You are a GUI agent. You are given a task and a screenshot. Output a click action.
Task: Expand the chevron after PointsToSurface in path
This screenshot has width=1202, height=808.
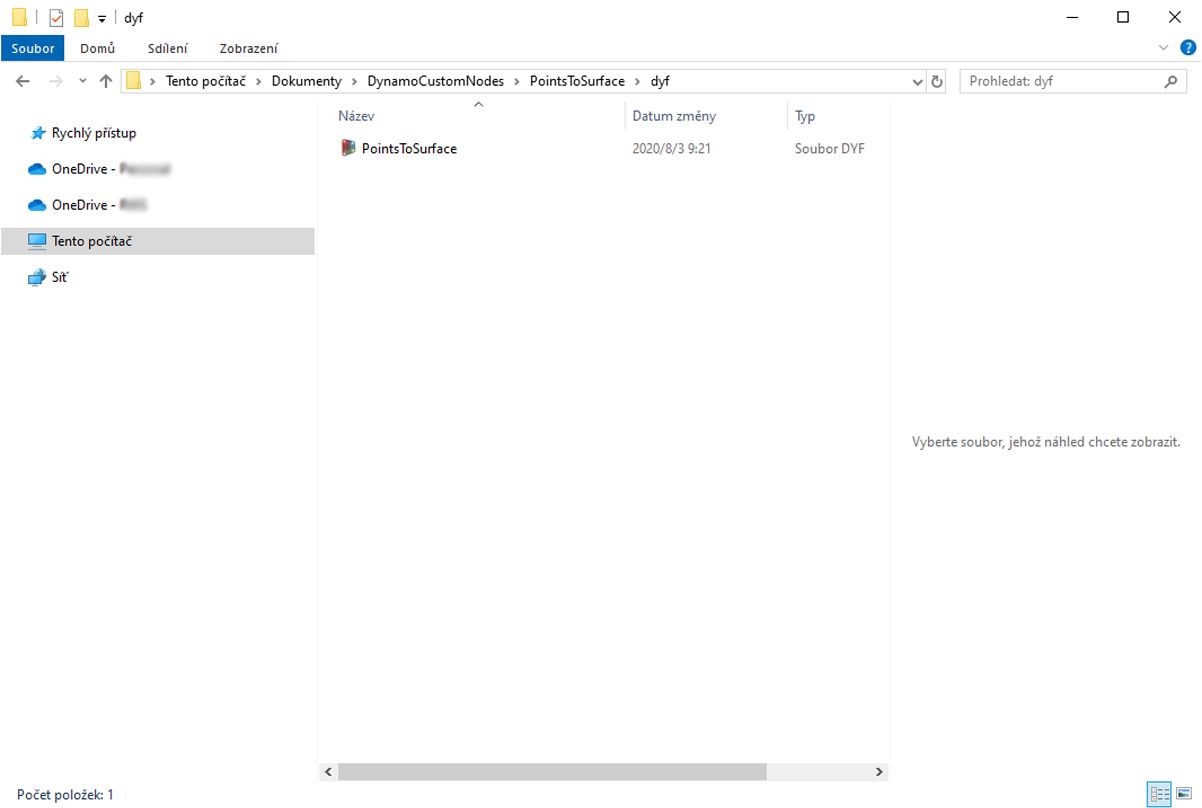(x=637, y=82)
